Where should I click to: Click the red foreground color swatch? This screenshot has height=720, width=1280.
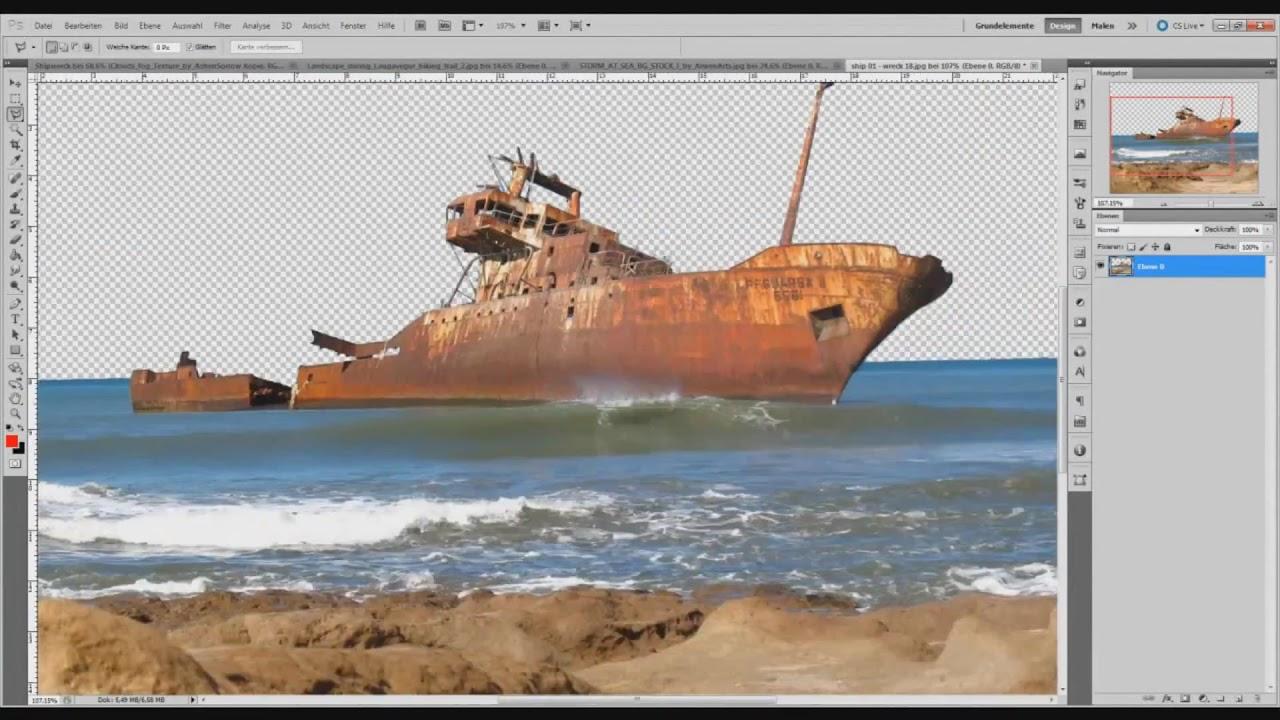[x=11, y=441]
